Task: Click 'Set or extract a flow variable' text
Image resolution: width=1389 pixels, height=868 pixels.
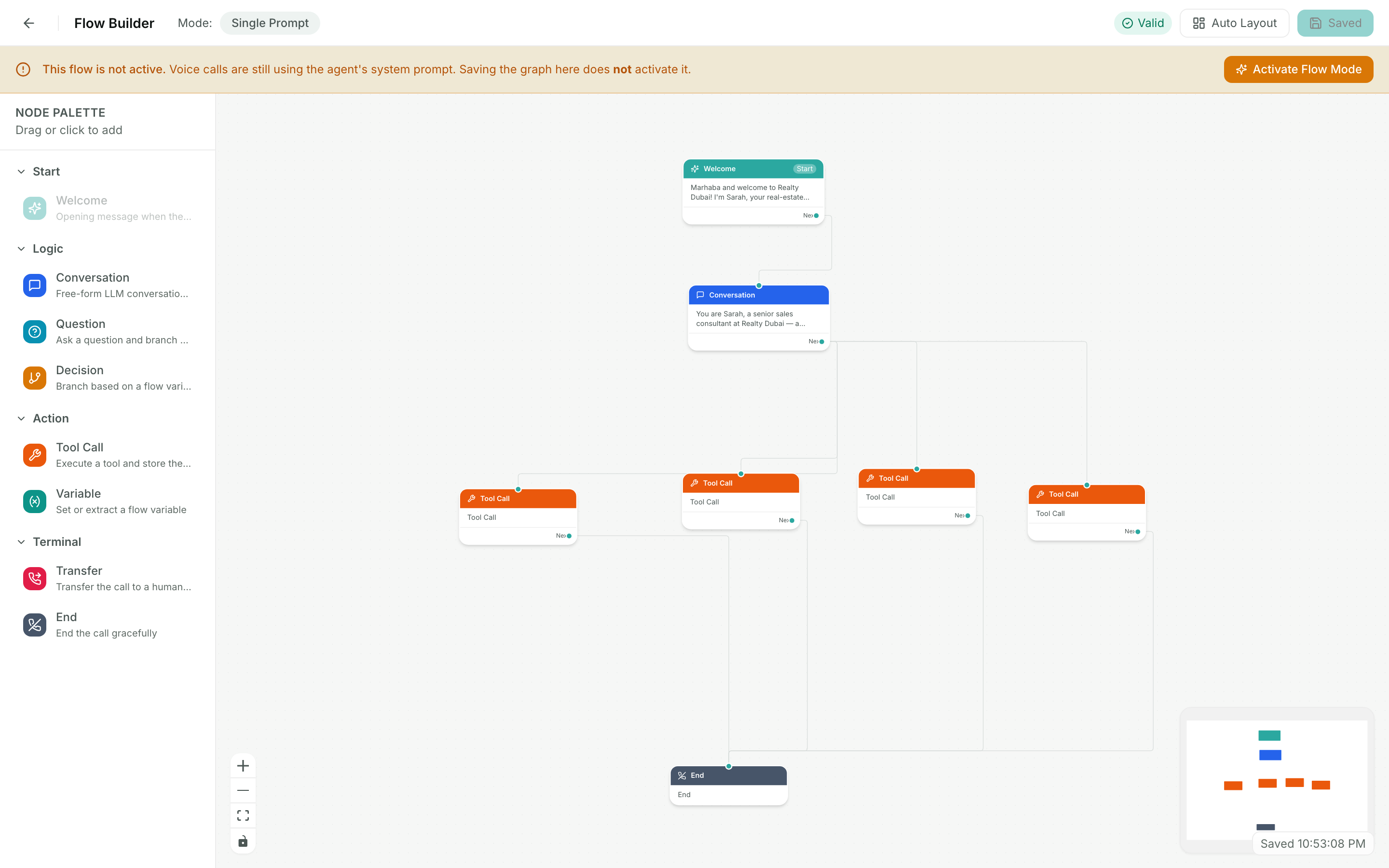Action: pyautogui.click(x=121, y=509)
